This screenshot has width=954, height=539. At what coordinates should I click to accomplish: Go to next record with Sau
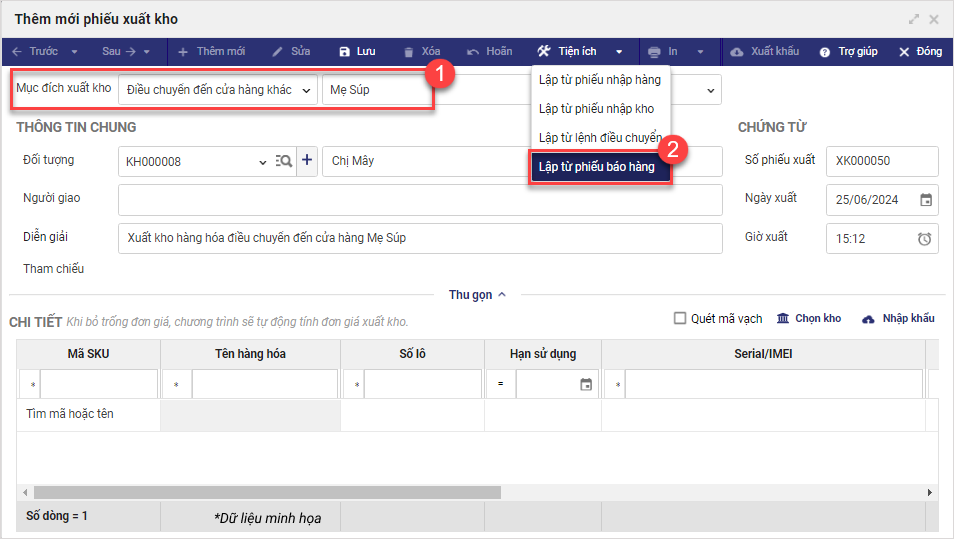point(119,52)
